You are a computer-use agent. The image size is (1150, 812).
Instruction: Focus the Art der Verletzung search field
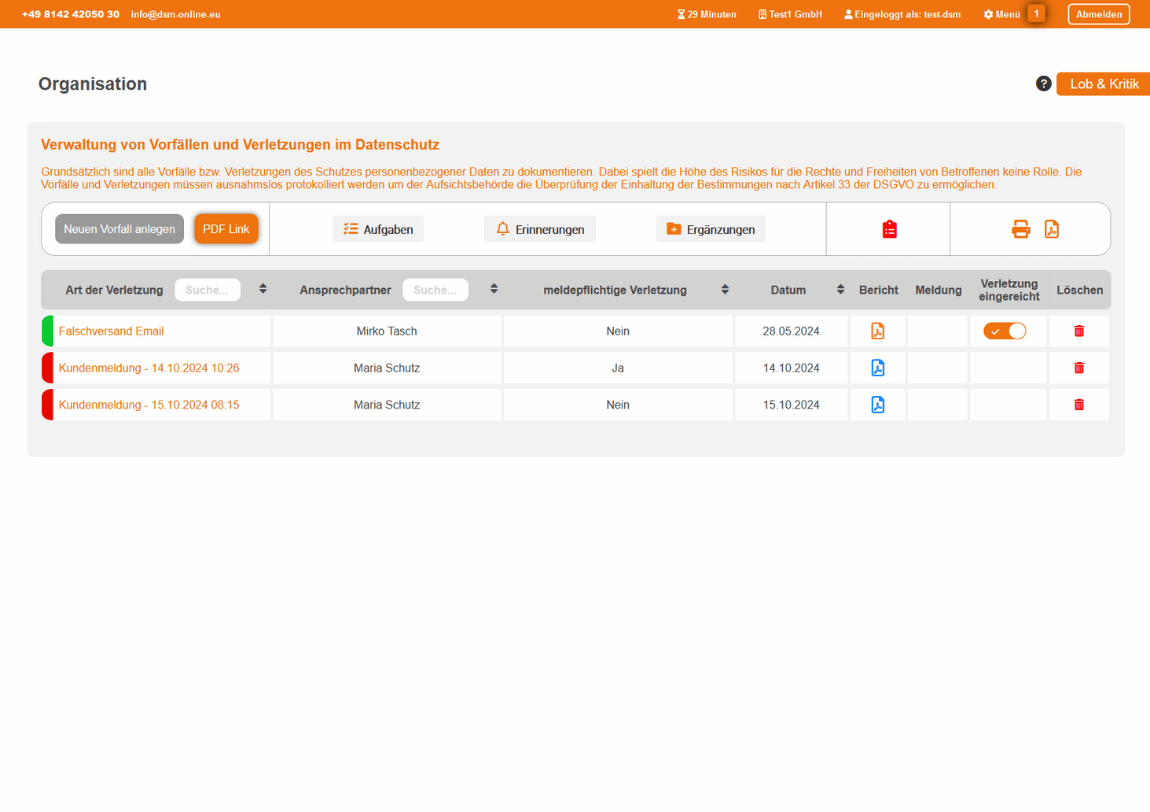tap(207, 290)
